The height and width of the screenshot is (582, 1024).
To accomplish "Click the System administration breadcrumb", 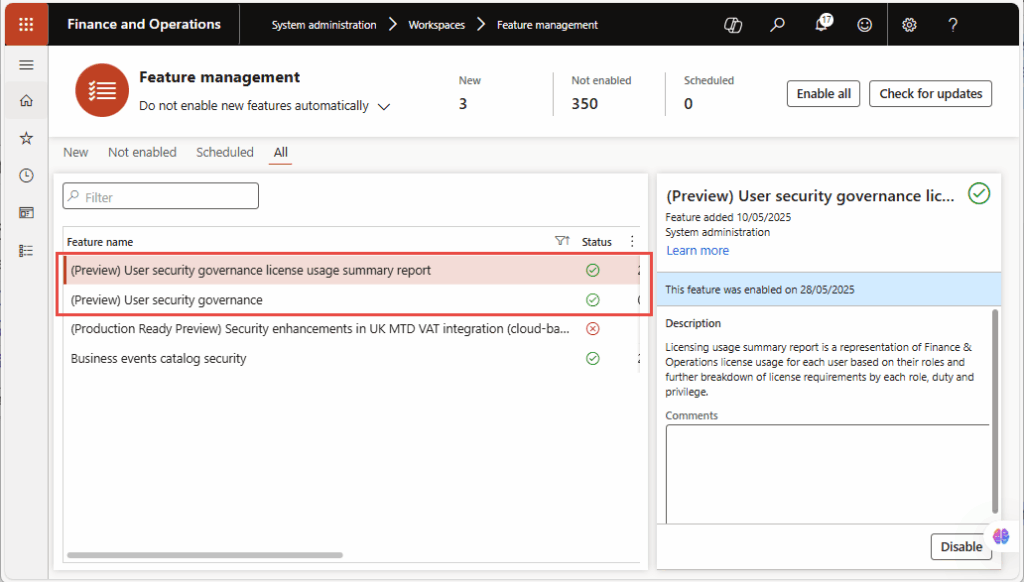I will (x=324, y=25).
